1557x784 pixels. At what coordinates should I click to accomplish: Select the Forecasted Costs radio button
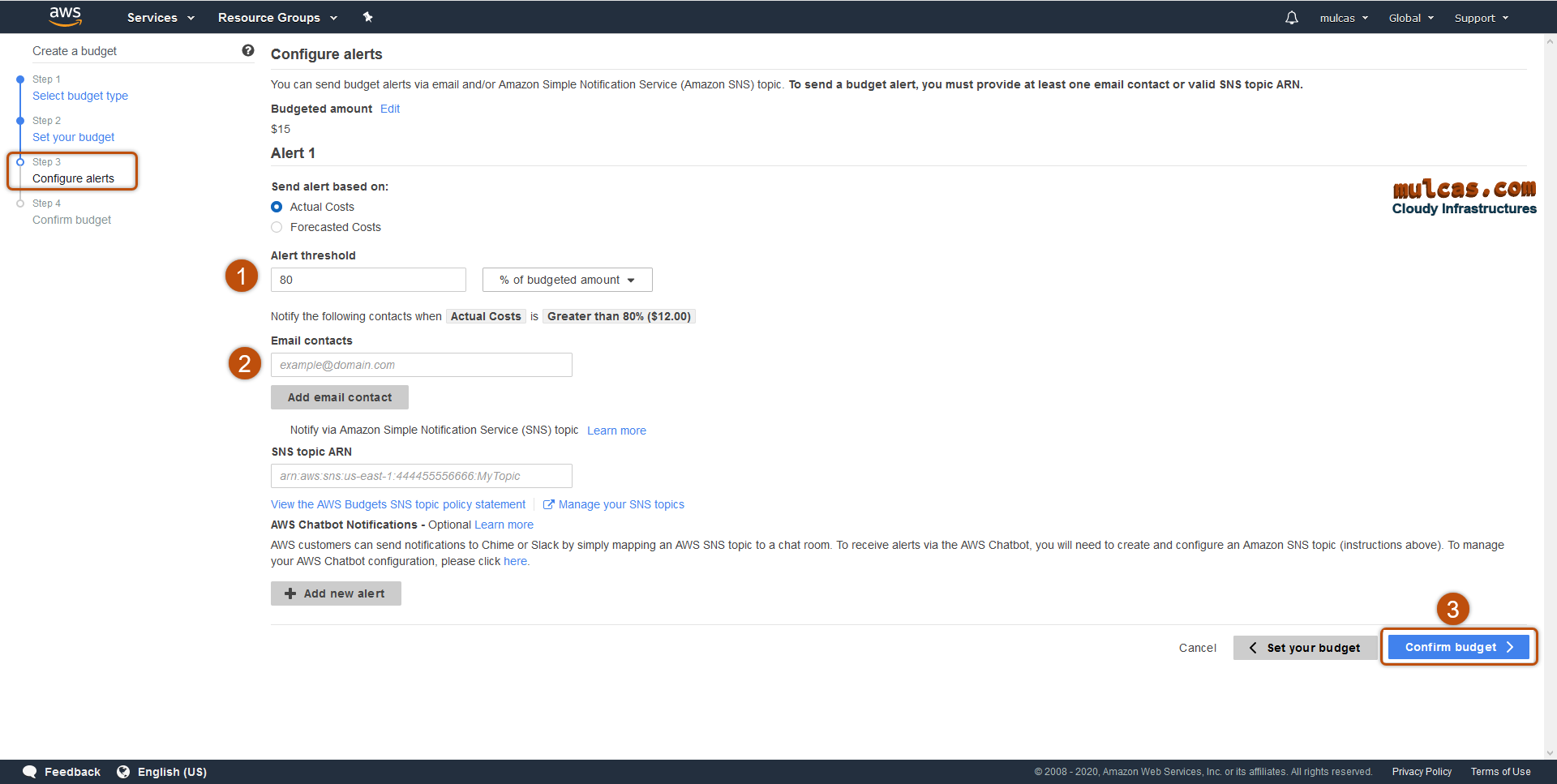277,227
